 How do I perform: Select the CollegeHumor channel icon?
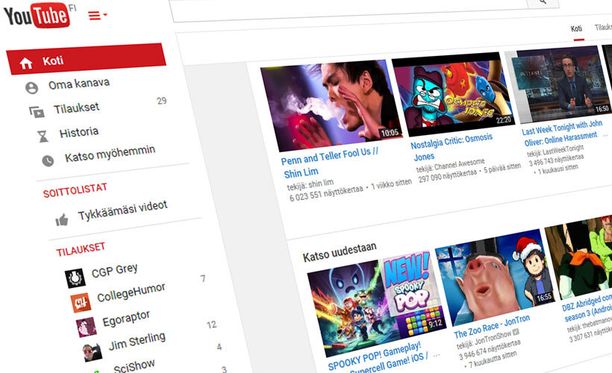(81, 302)
